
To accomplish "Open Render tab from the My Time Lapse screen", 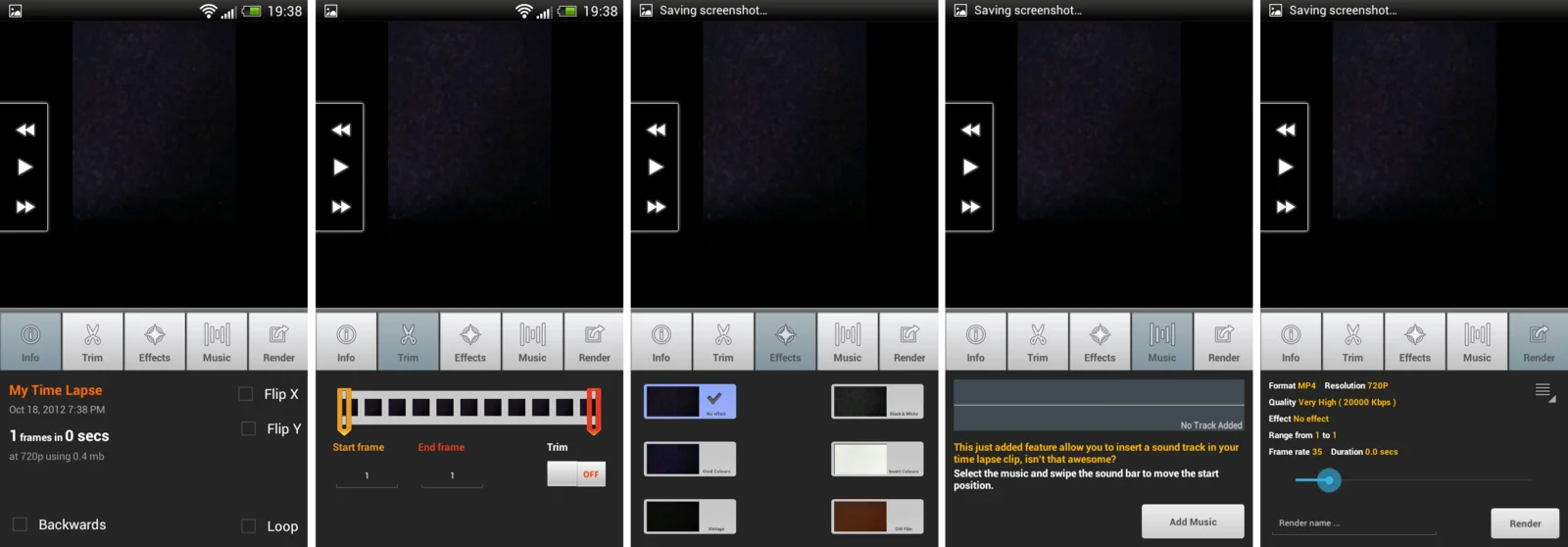I will coord(278,341).
